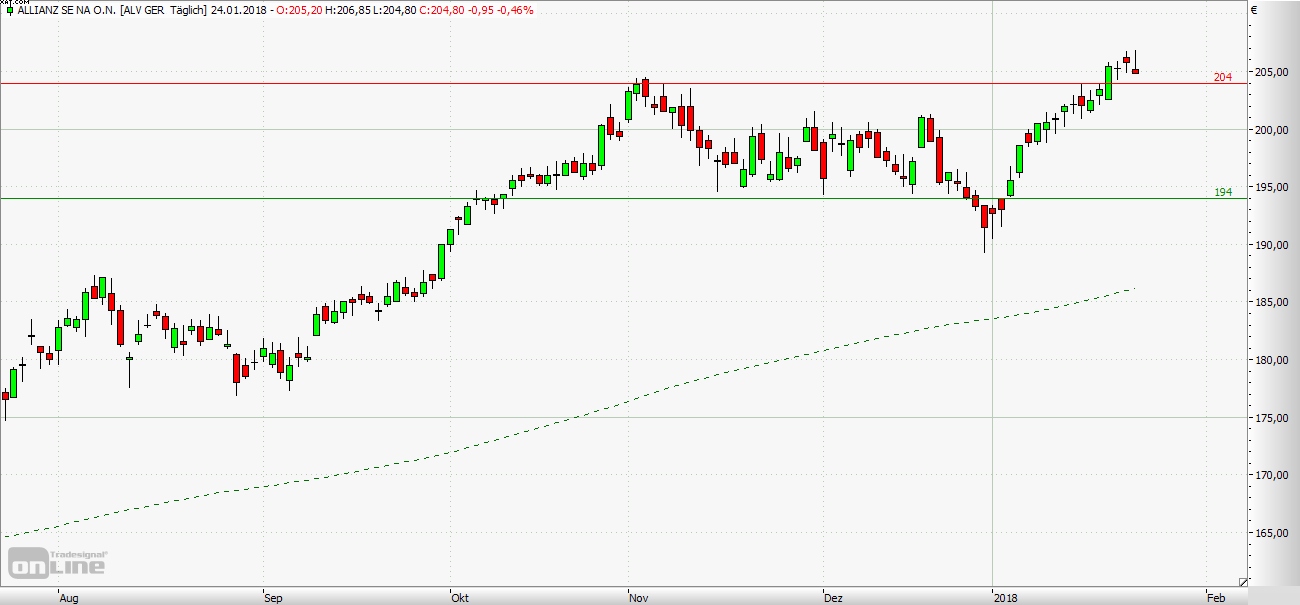This screenshot has width=1300, height=605.
Task: Click the Okt label on time axis
Action: 460,598
